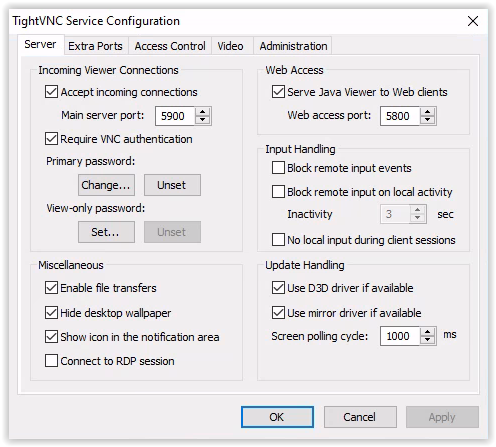This screenshot has height=447, width=496.
Task: Click the Inactivity seconds field
Action: coord(395,214)
